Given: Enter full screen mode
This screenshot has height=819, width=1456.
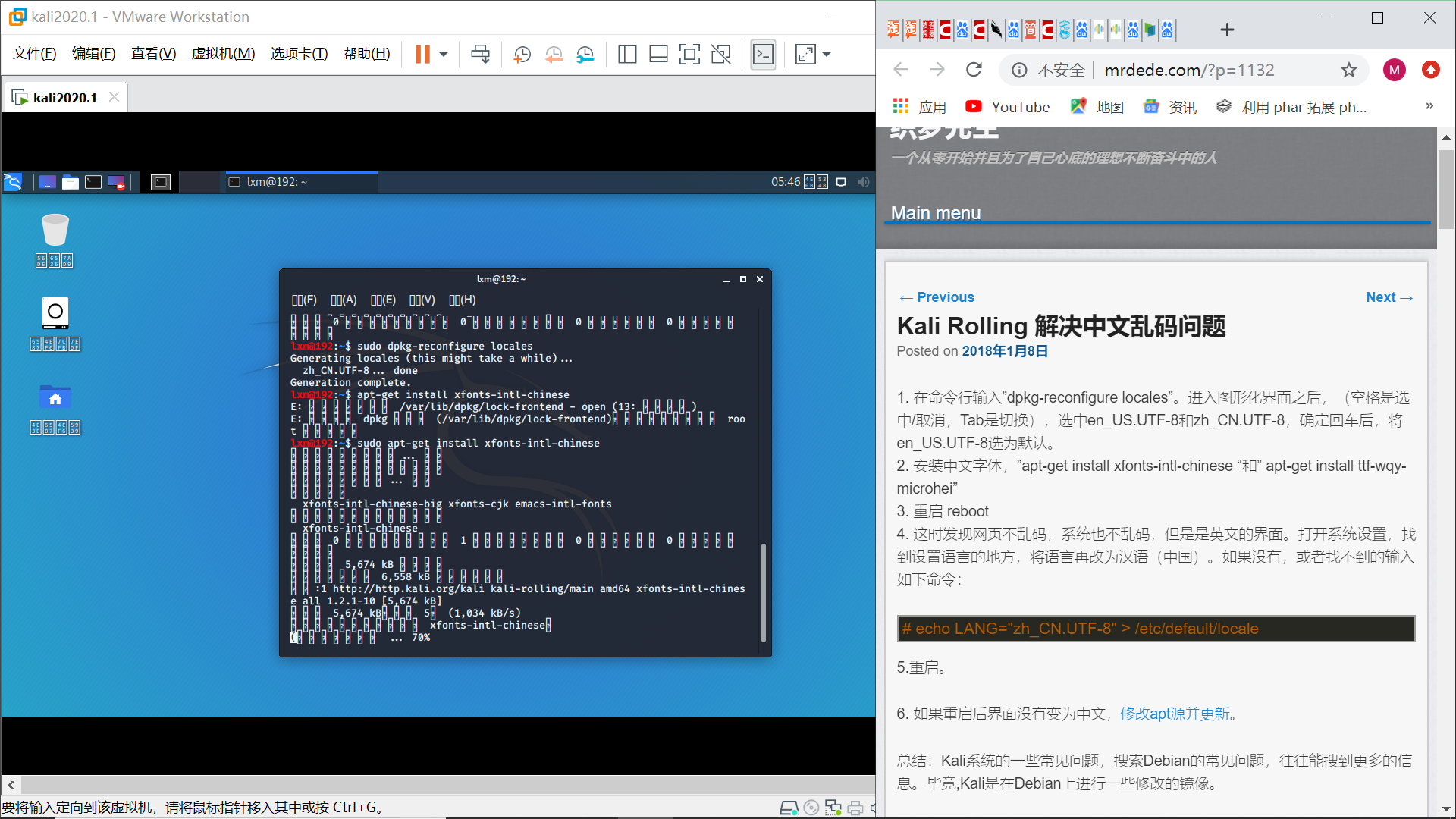Looking at the screenshot, I should (x=689, y=54).
